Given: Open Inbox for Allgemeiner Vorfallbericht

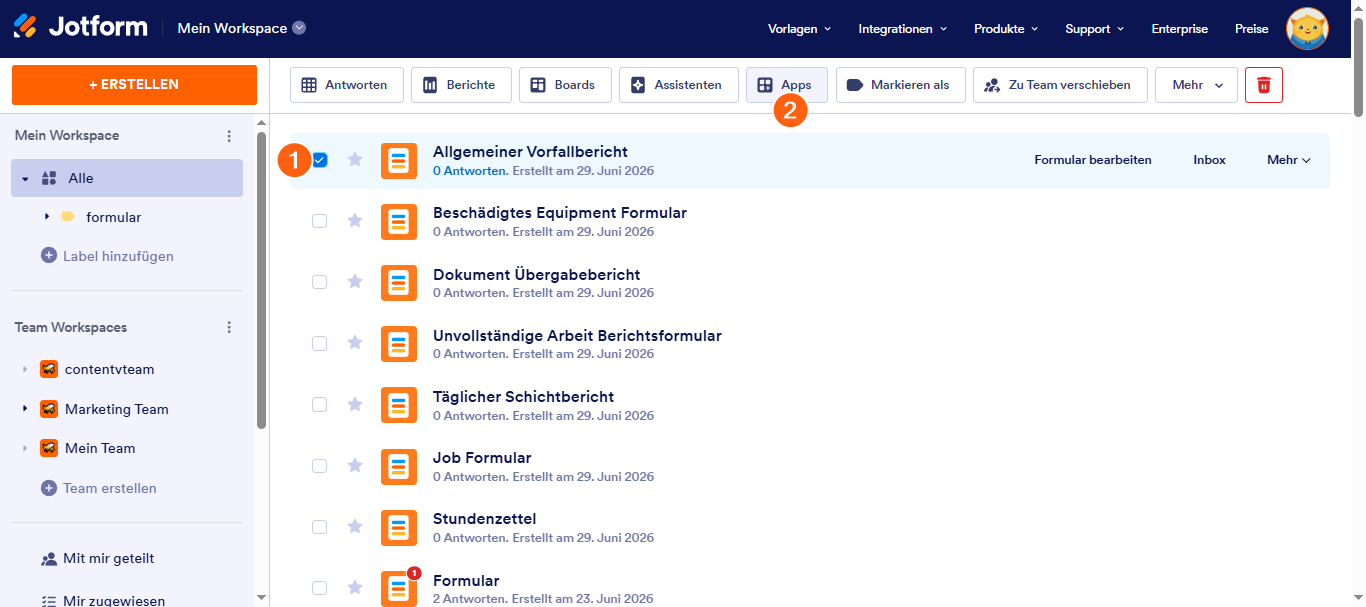Looking at the screenshot, I should pos(1209,160).
